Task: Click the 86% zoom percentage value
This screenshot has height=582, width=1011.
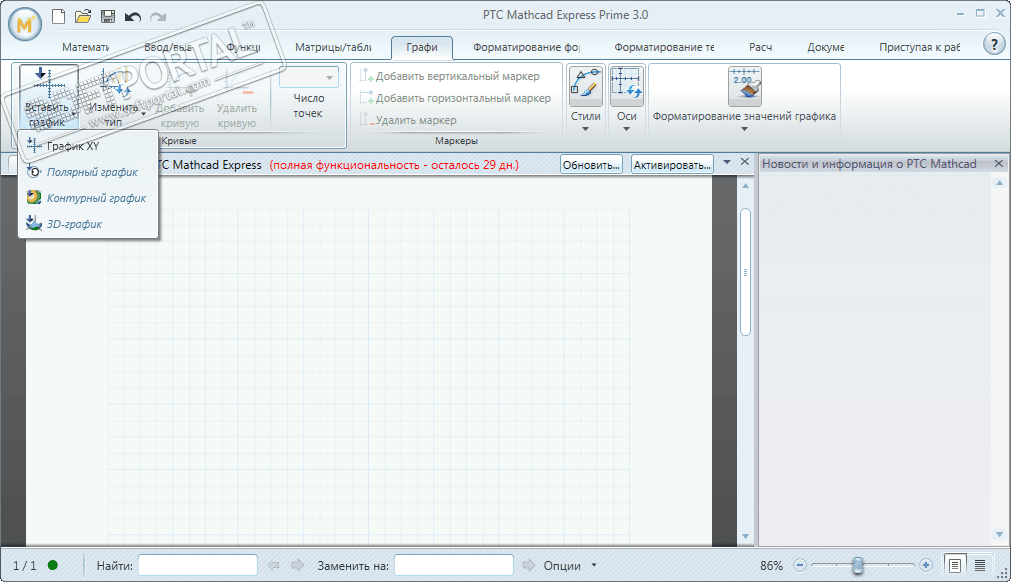Action: pos(771,565)
